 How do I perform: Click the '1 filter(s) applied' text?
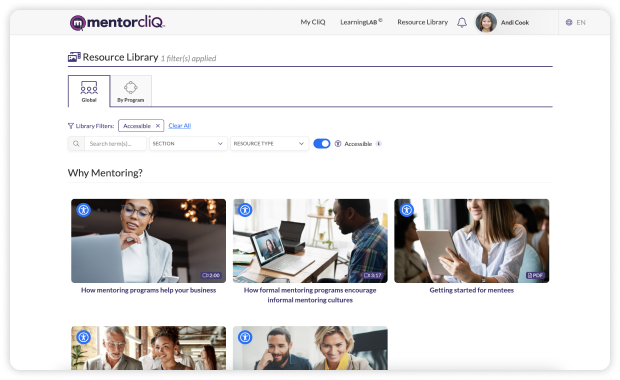tap(189, 59)
